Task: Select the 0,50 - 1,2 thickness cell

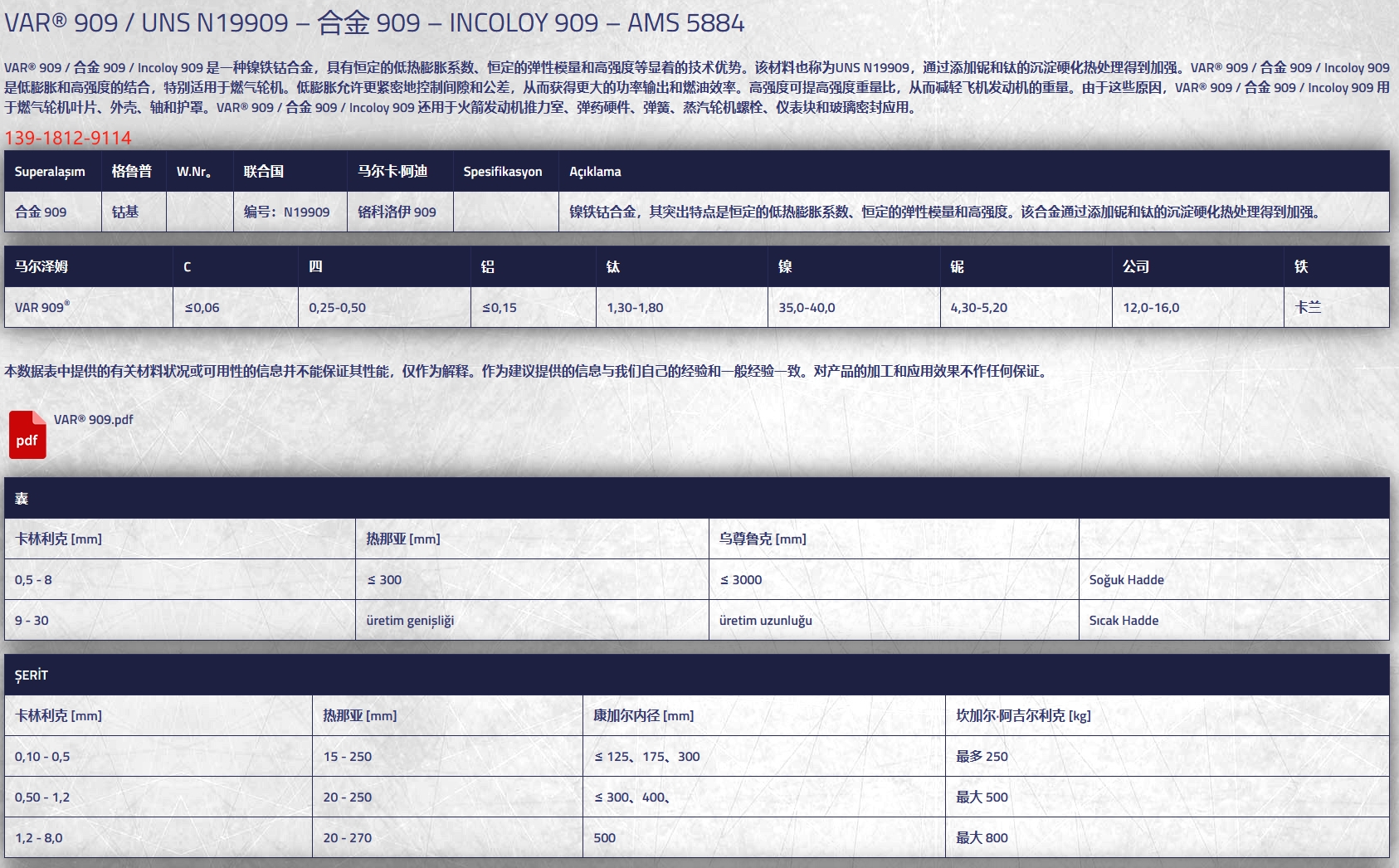Action: click(158, 797)
